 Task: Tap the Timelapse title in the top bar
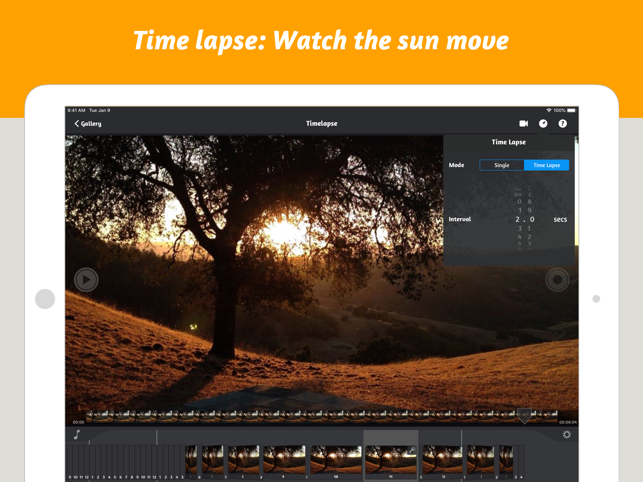[x=321, y=124]
